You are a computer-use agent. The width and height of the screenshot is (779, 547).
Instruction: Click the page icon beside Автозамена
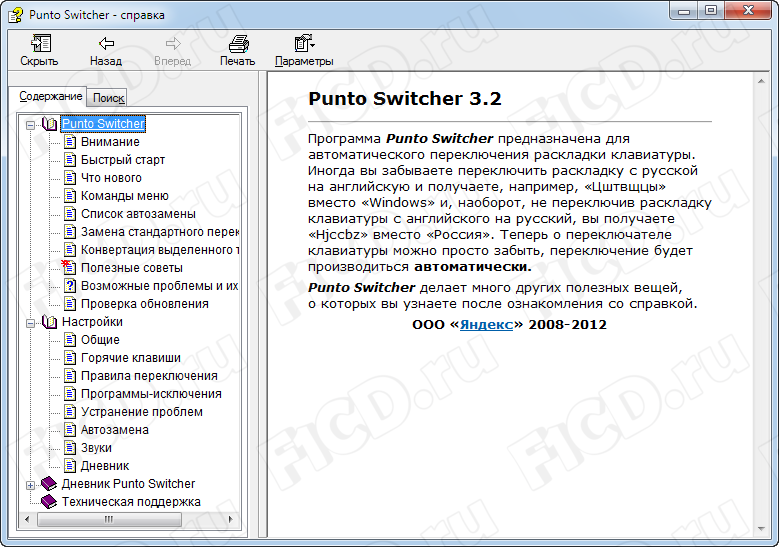point(70,430)
